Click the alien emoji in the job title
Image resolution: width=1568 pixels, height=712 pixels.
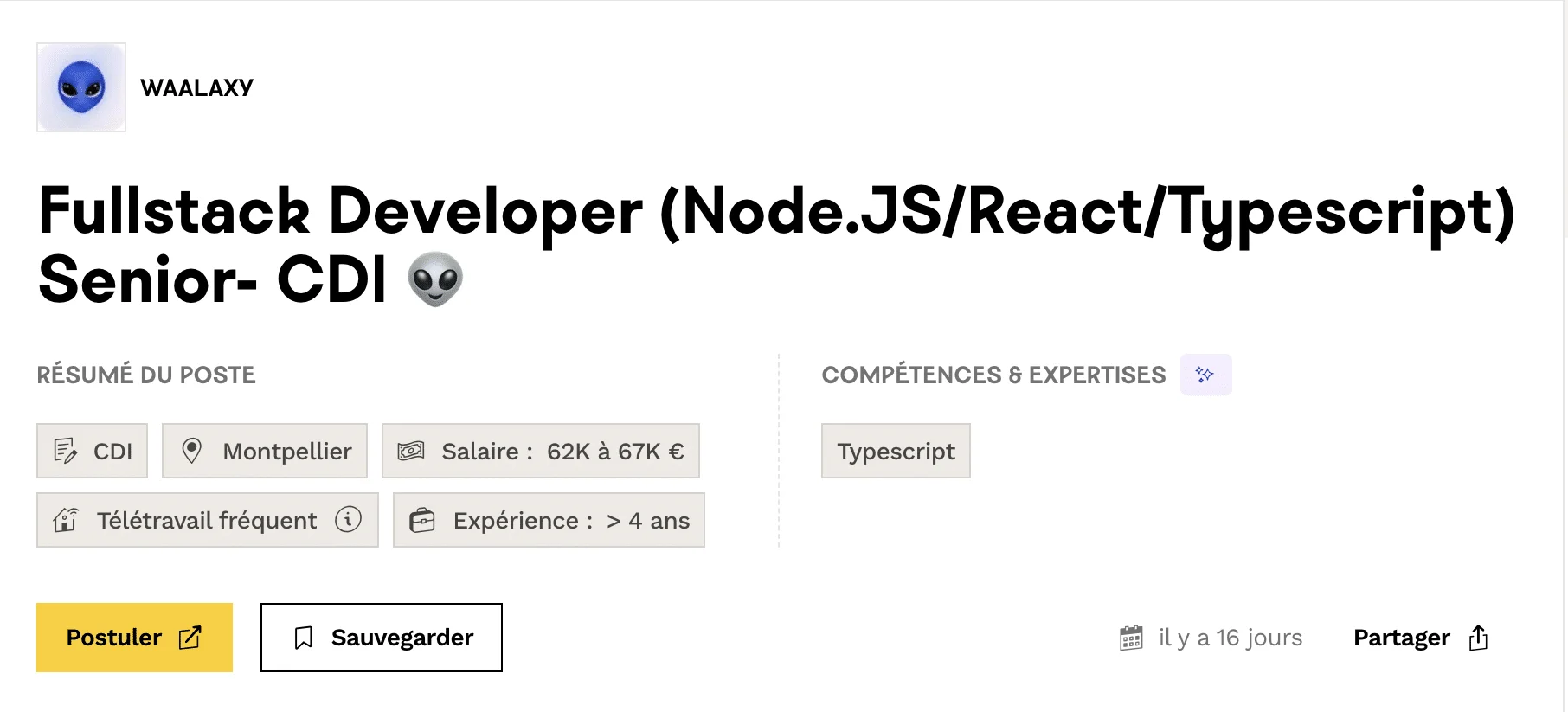tap(435, 279)
